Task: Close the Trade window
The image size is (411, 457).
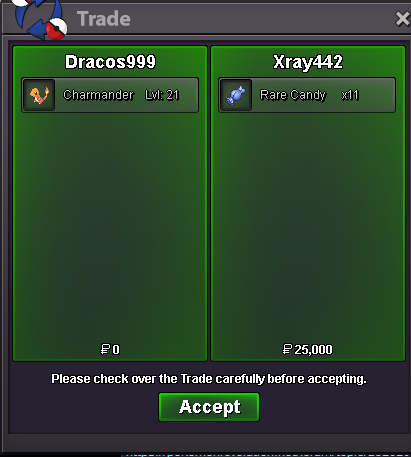Action: pyautogui.click(x=402, y=19)
